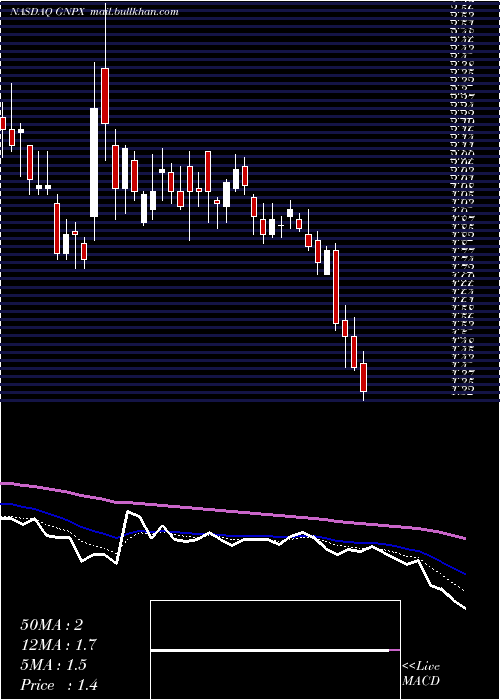500x700 pixels.
Task: Click the "Price : 1.4" label
Action: tap(59, 685)
